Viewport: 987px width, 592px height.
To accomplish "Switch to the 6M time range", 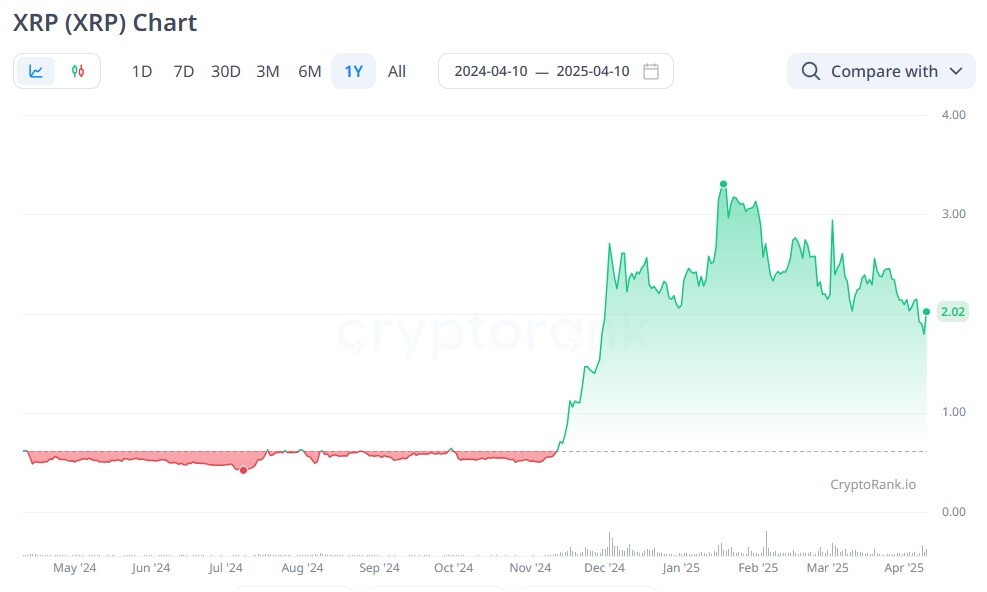I will coord(310,71).
